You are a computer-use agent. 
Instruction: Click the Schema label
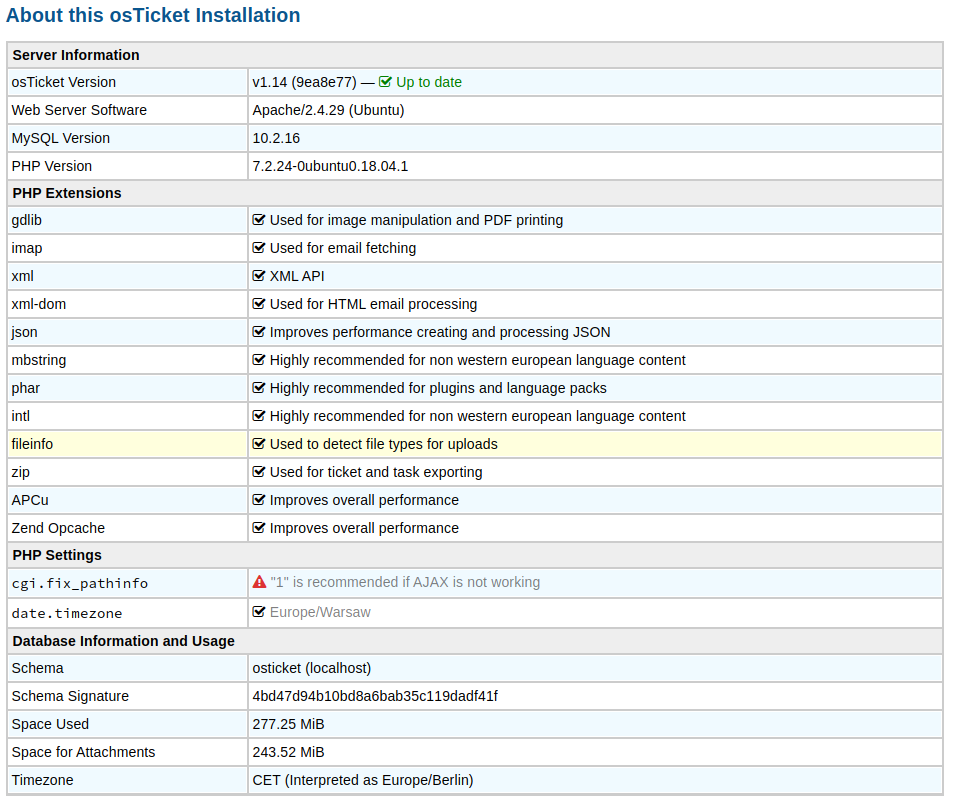[x=37, y=668]
